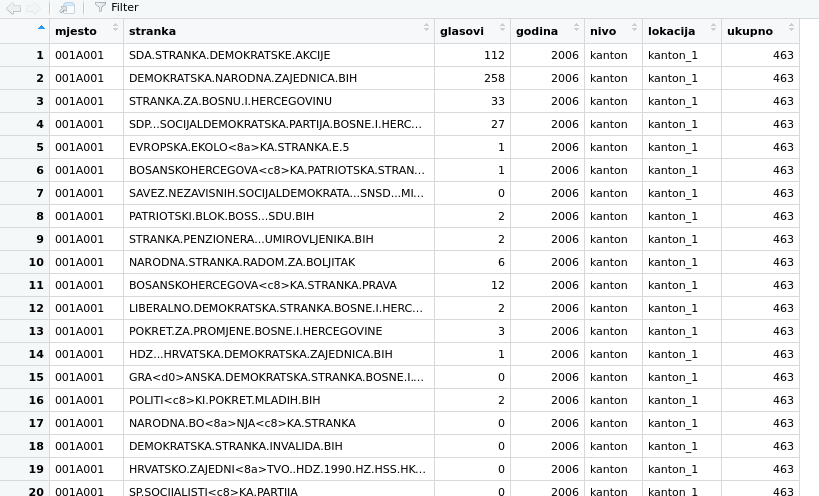Image resolution: width=819 pixels, height=496 pixels.
Task: Select ukupno value 463 in row 14
Action: click(x=760, y=354)
